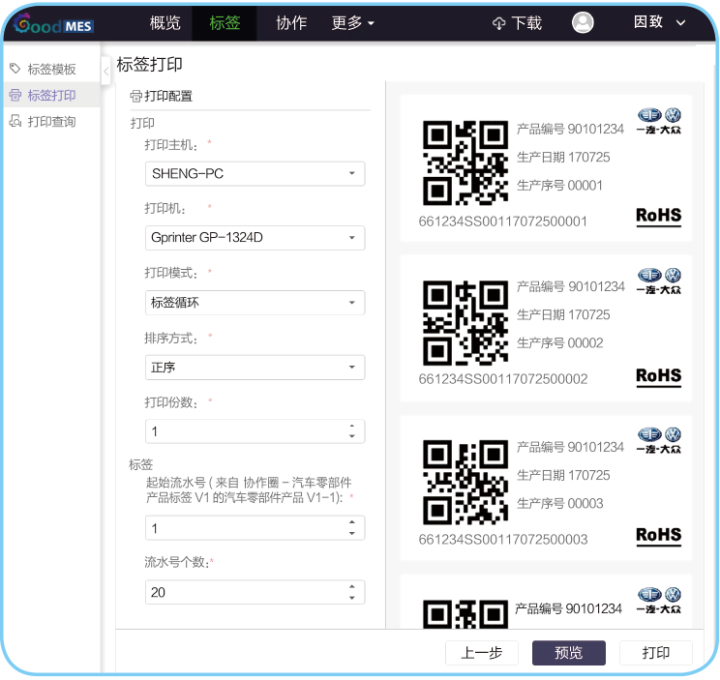This screenshot has height=680, width=720.
Task: Open the 打印模式 标签循环 dropdown
Action: point(255,303)
